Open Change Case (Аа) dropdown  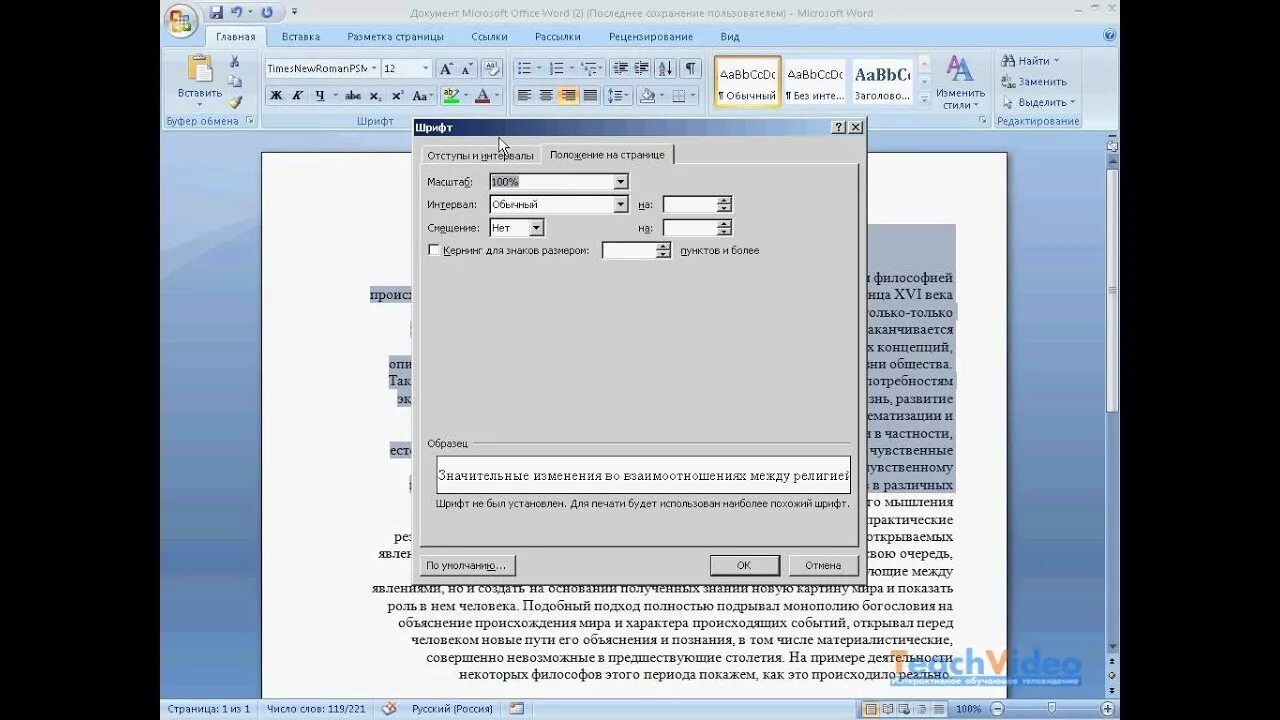click(x=424, y=96)
